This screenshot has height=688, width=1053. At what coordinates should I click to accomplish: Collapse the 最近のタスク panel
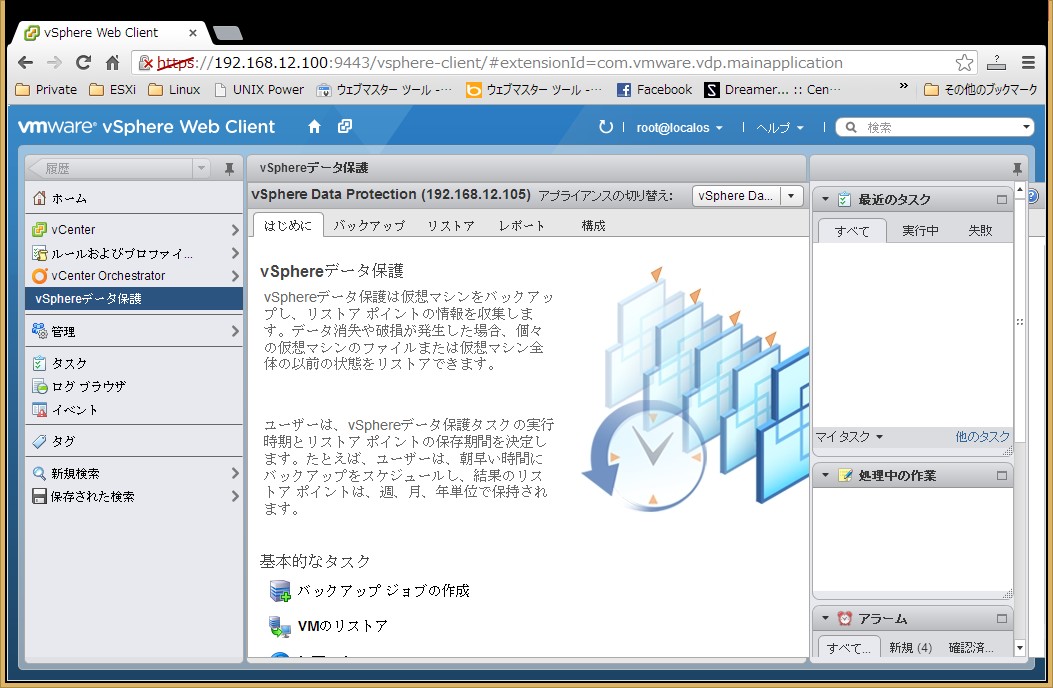click(825, 200)
